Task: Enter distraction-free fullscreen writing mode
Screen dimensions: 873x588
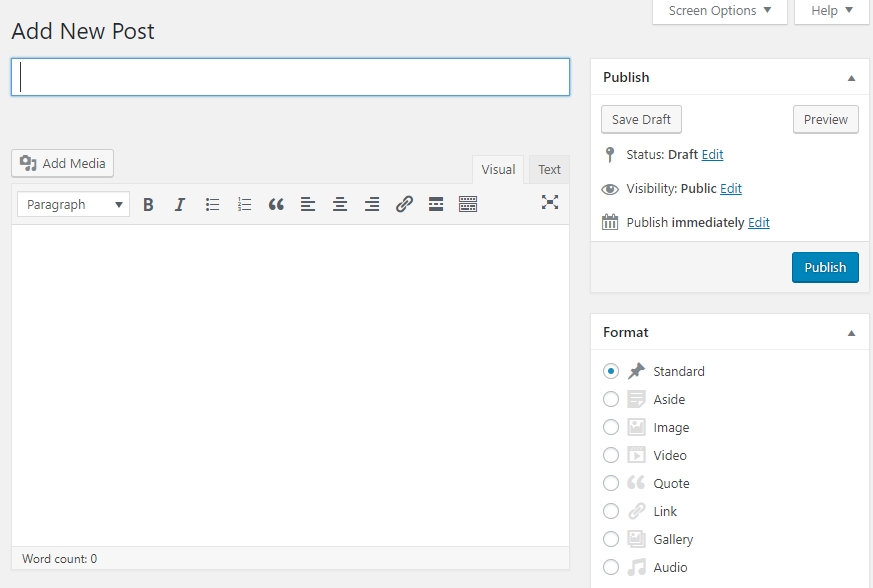Action: click(x=550, y=202)
